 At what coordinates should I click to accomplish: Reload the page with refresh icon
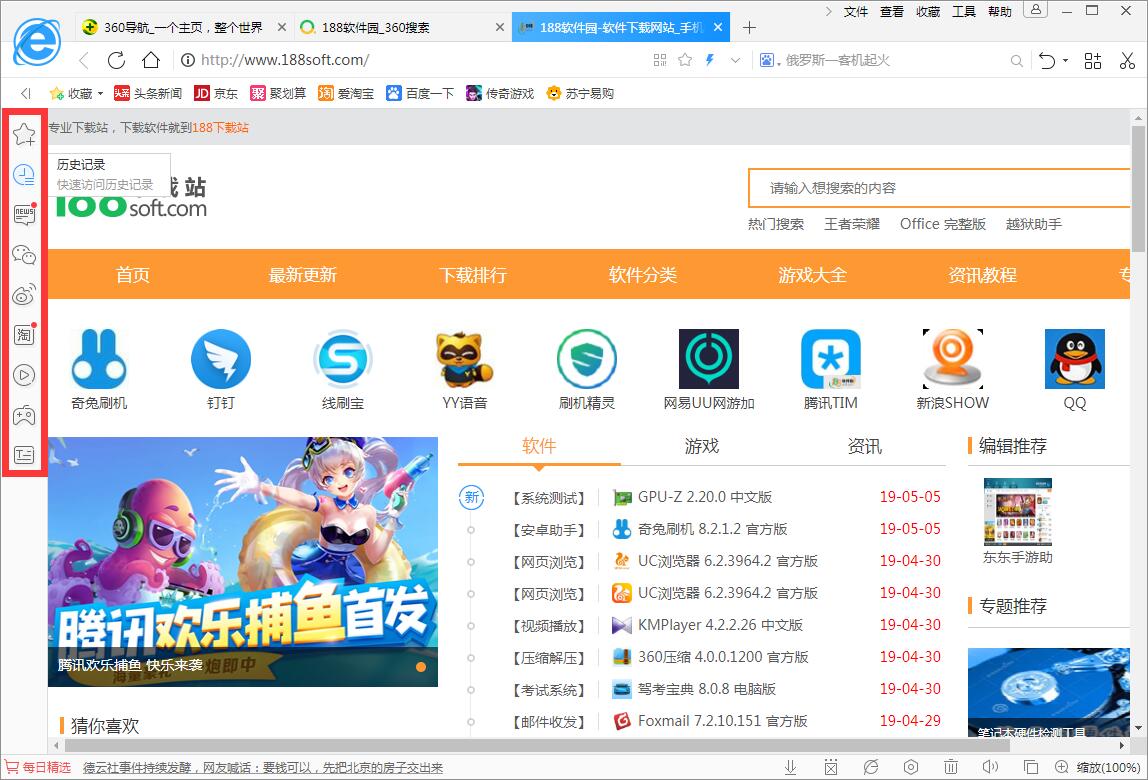pos(117,60)
